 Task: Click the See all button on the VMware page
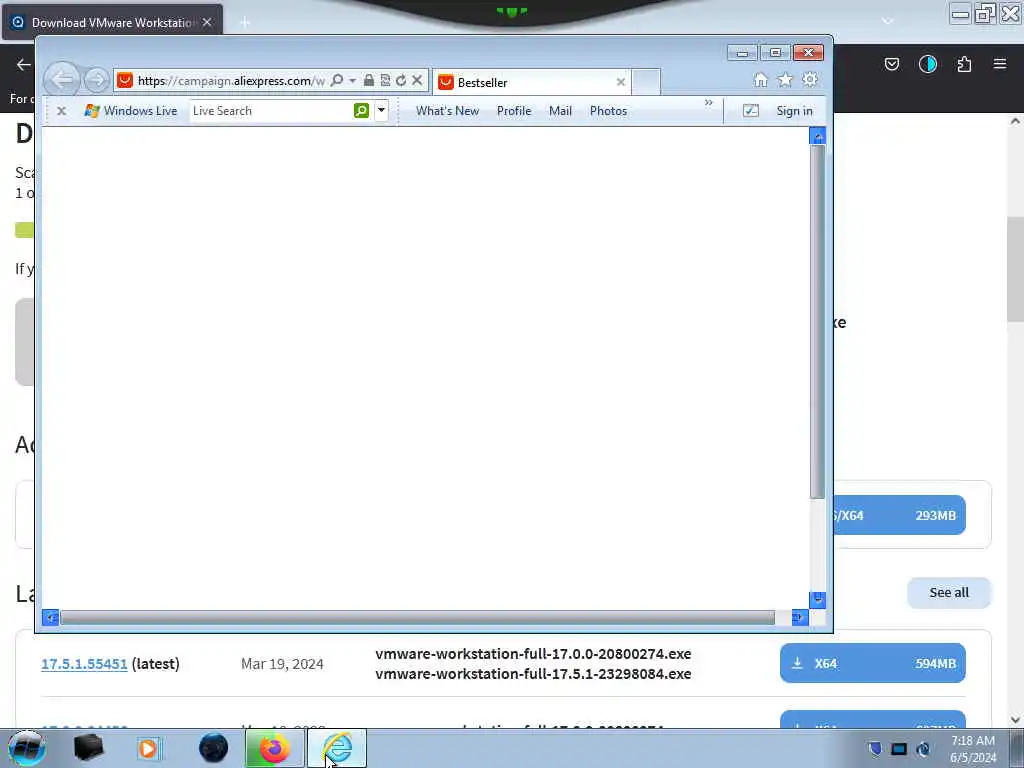949,592
